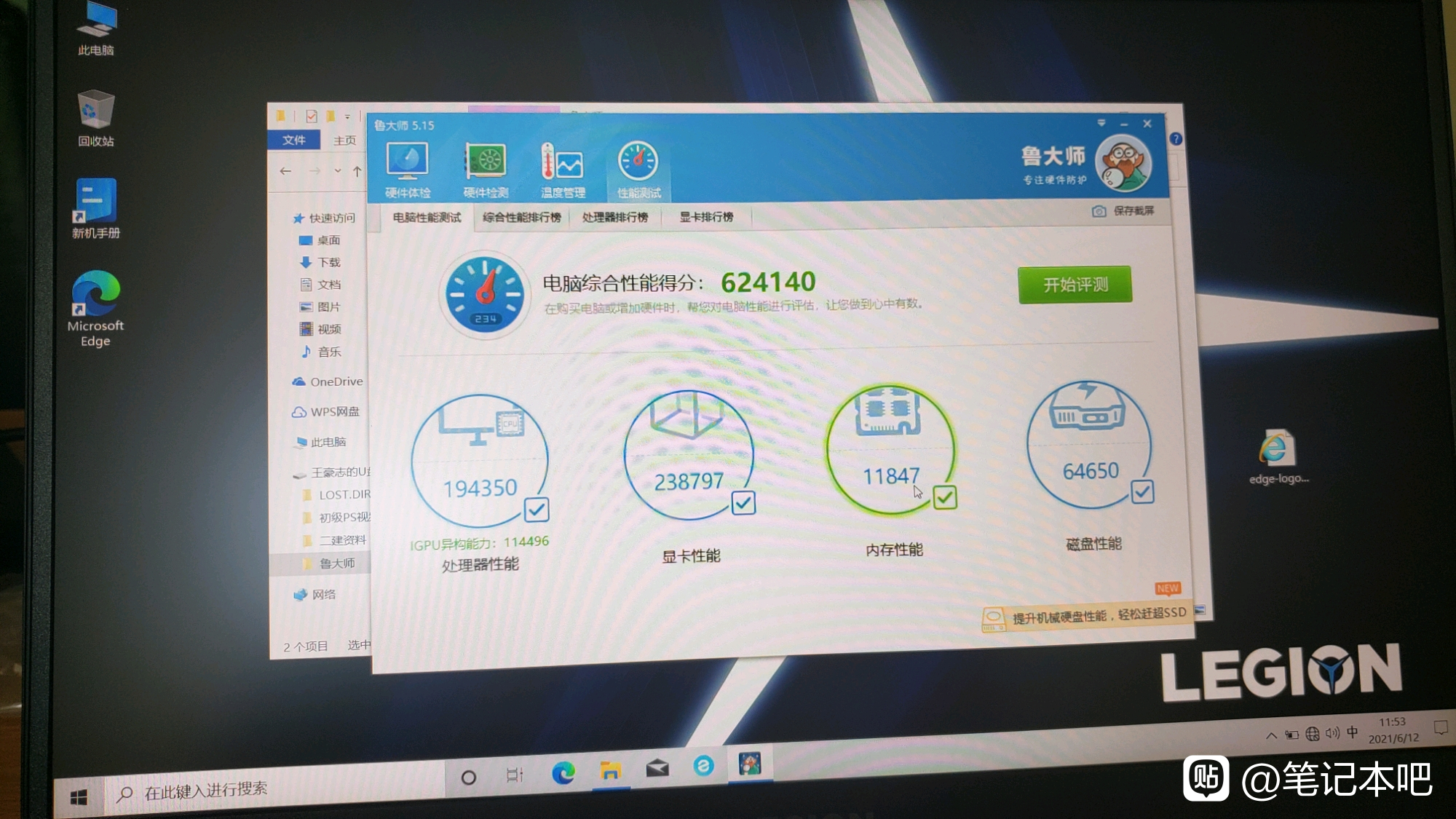Switch to 显卡排行榜 tab
Image resolution: width=1456 pixels, height=819 pixels.
706,217
